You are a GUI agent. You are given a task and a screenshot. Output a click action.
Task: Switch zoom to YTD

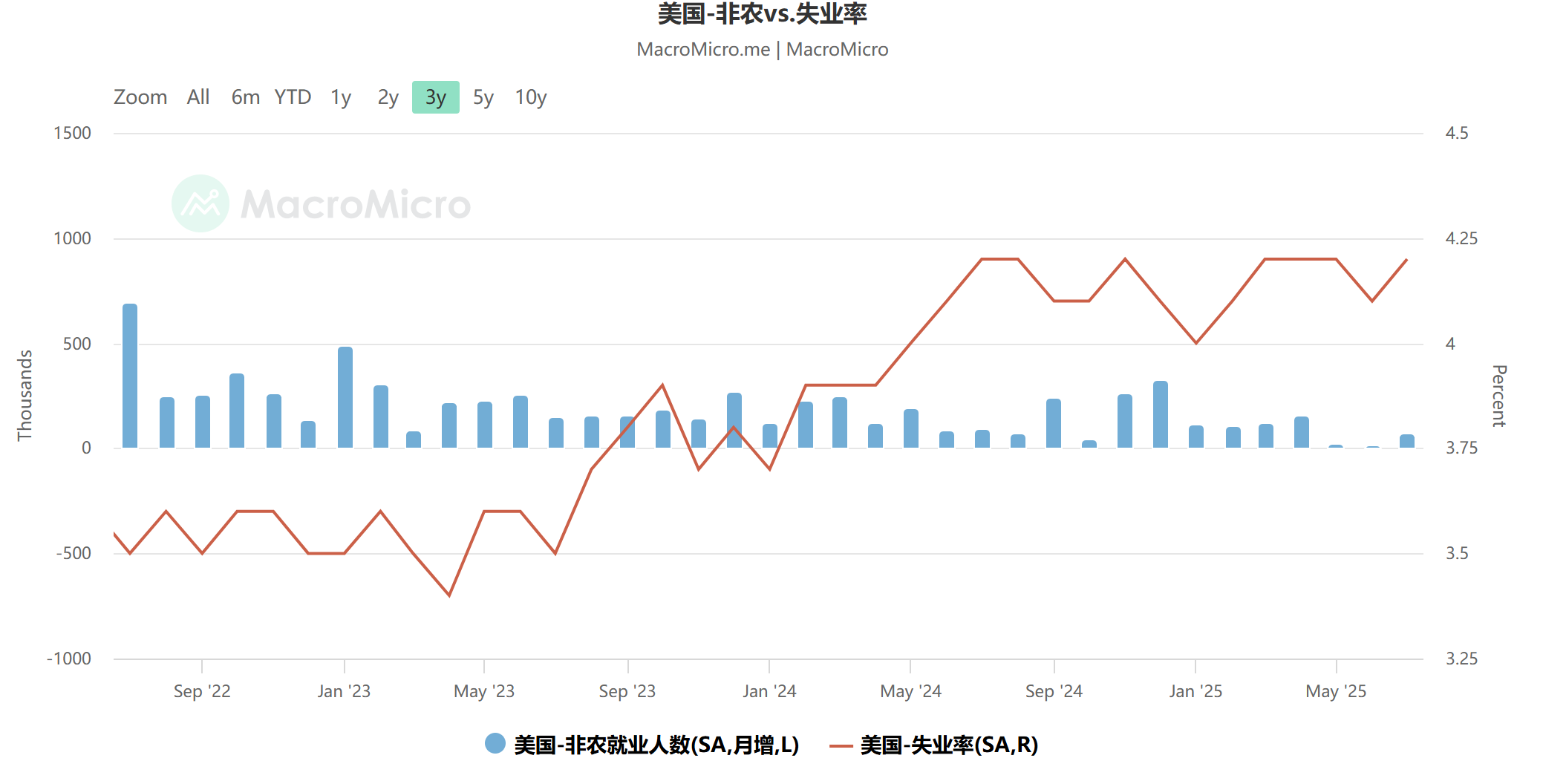pyautogui.click(x=293, y=97)
